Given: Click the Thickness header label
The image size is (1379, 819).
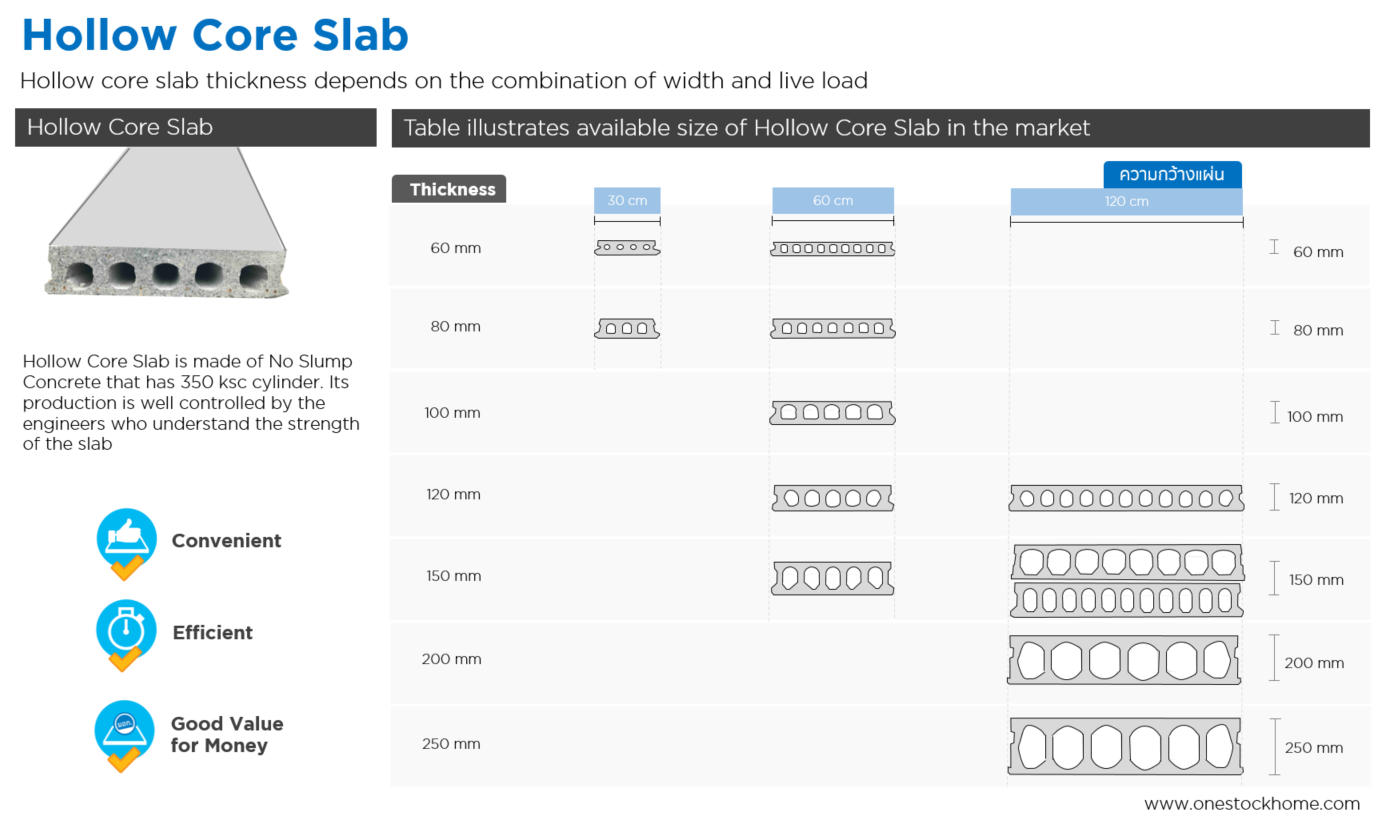Looking at the screenshot, I should (x=449, y=189).
